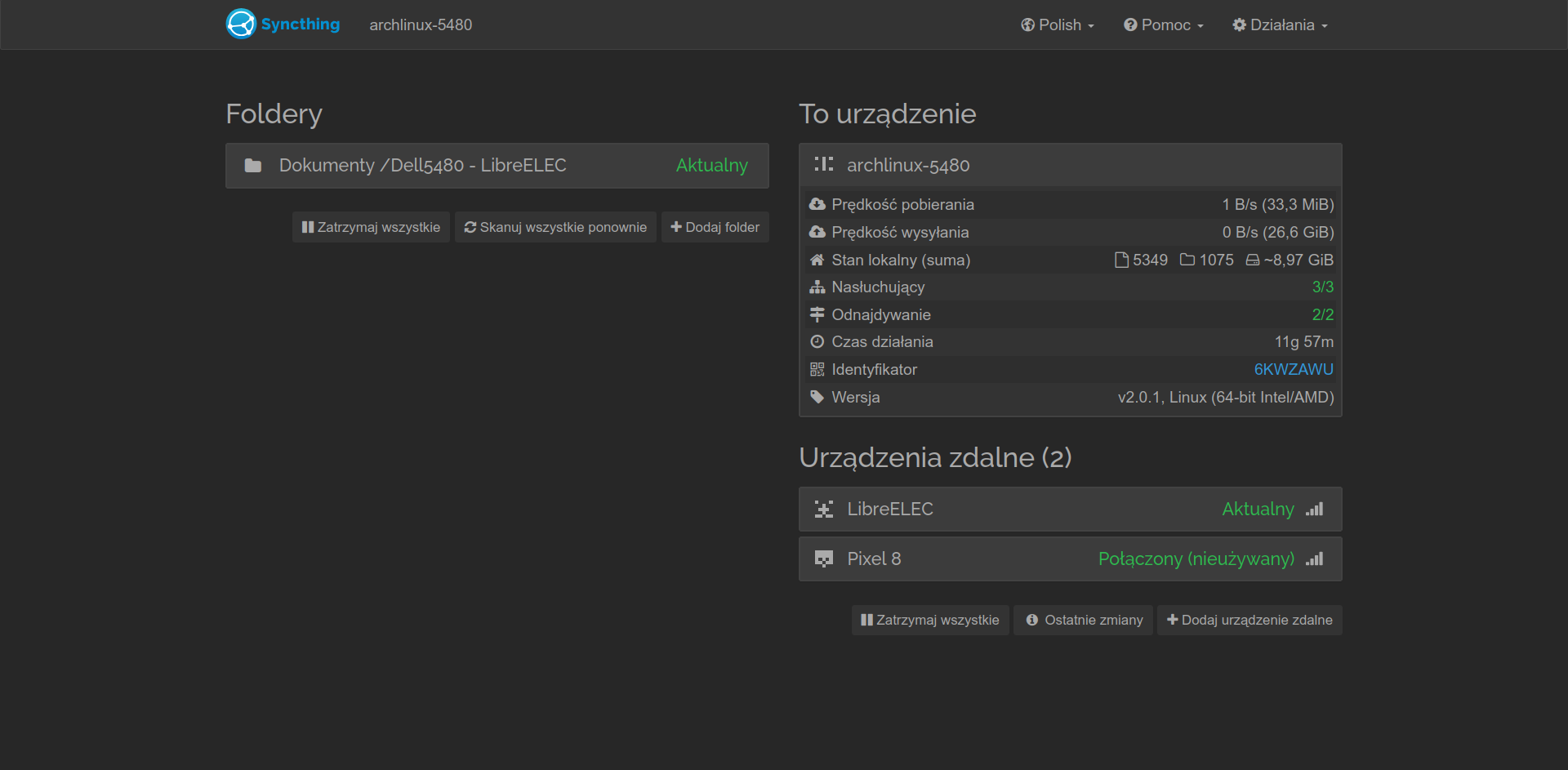
Task: Click the Dodaj folder button
Action: [x=715, y=227]
